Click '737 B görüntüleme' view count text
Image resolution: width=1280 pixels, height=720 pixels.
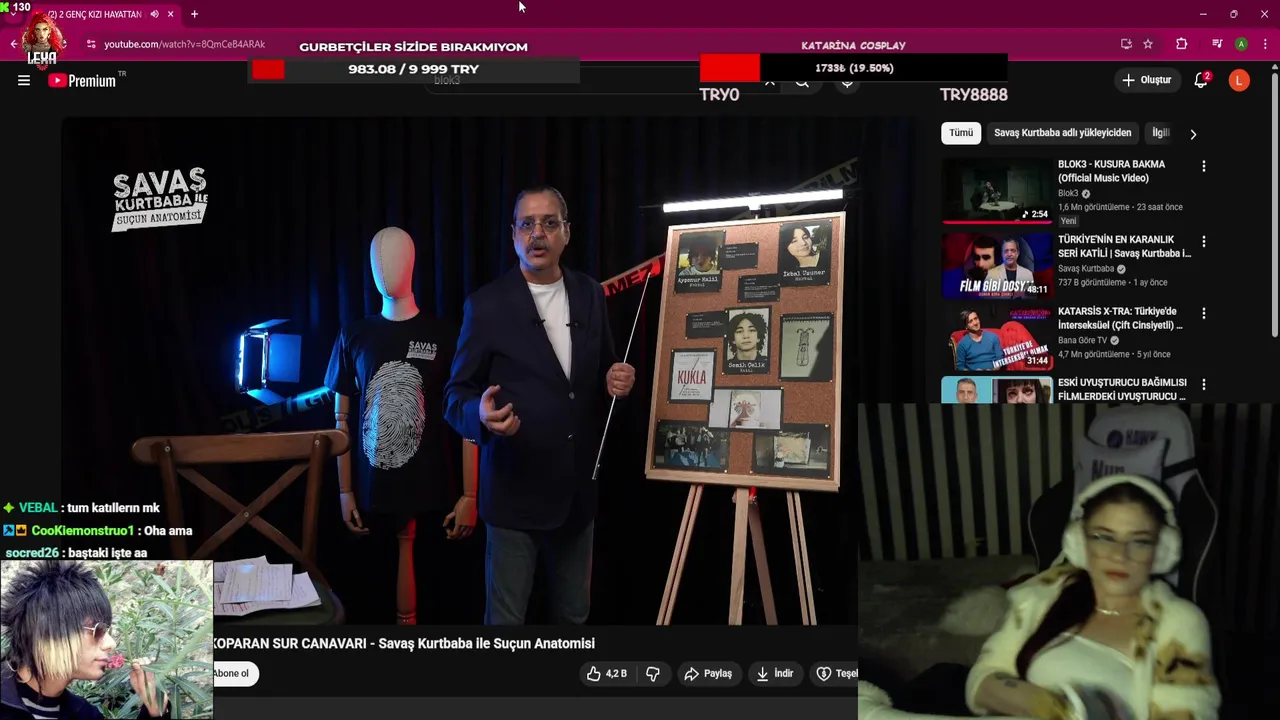(1092, 283)
